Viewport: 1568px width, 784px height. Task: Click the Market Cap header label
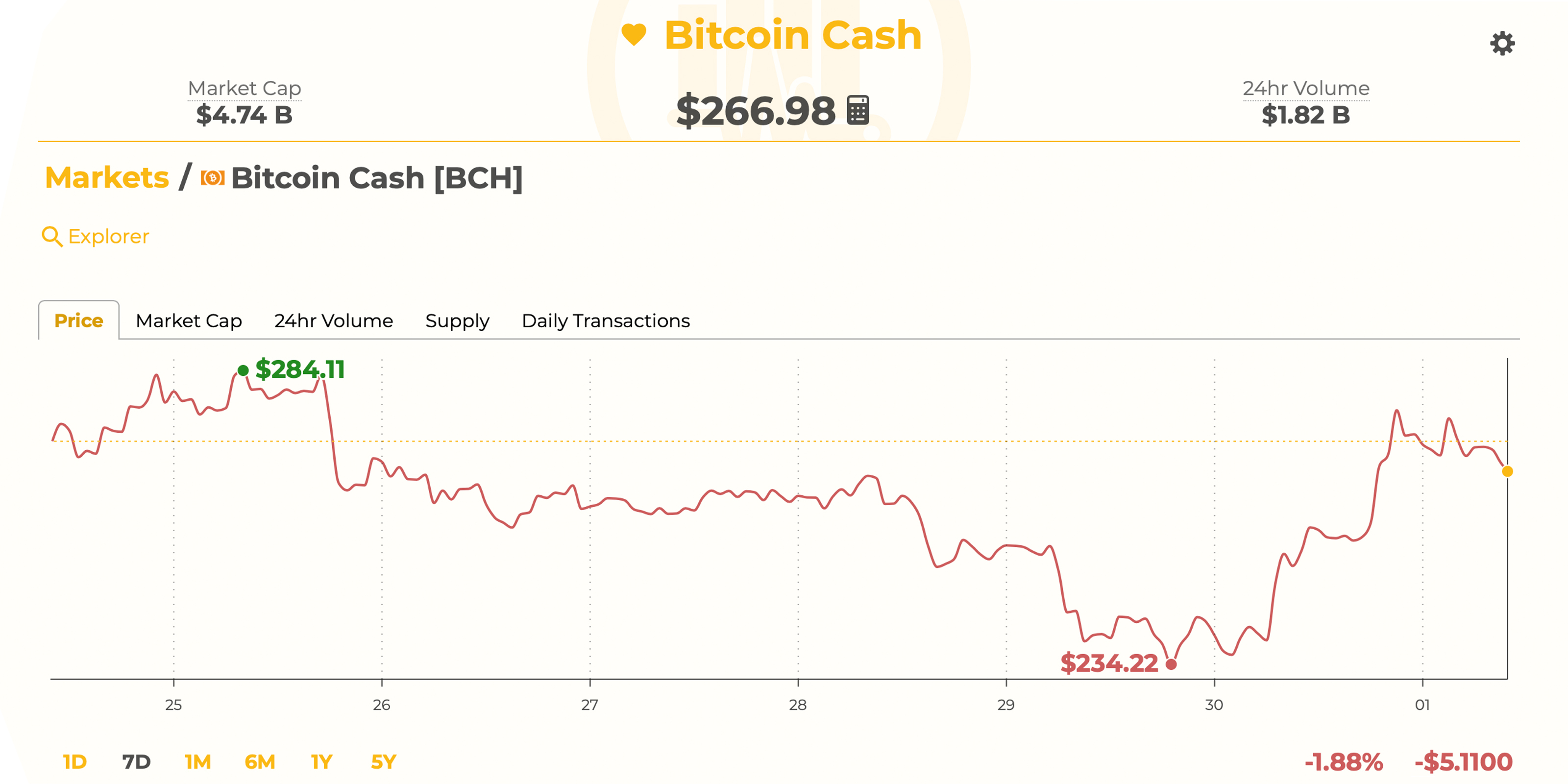(x=244, y=89)
